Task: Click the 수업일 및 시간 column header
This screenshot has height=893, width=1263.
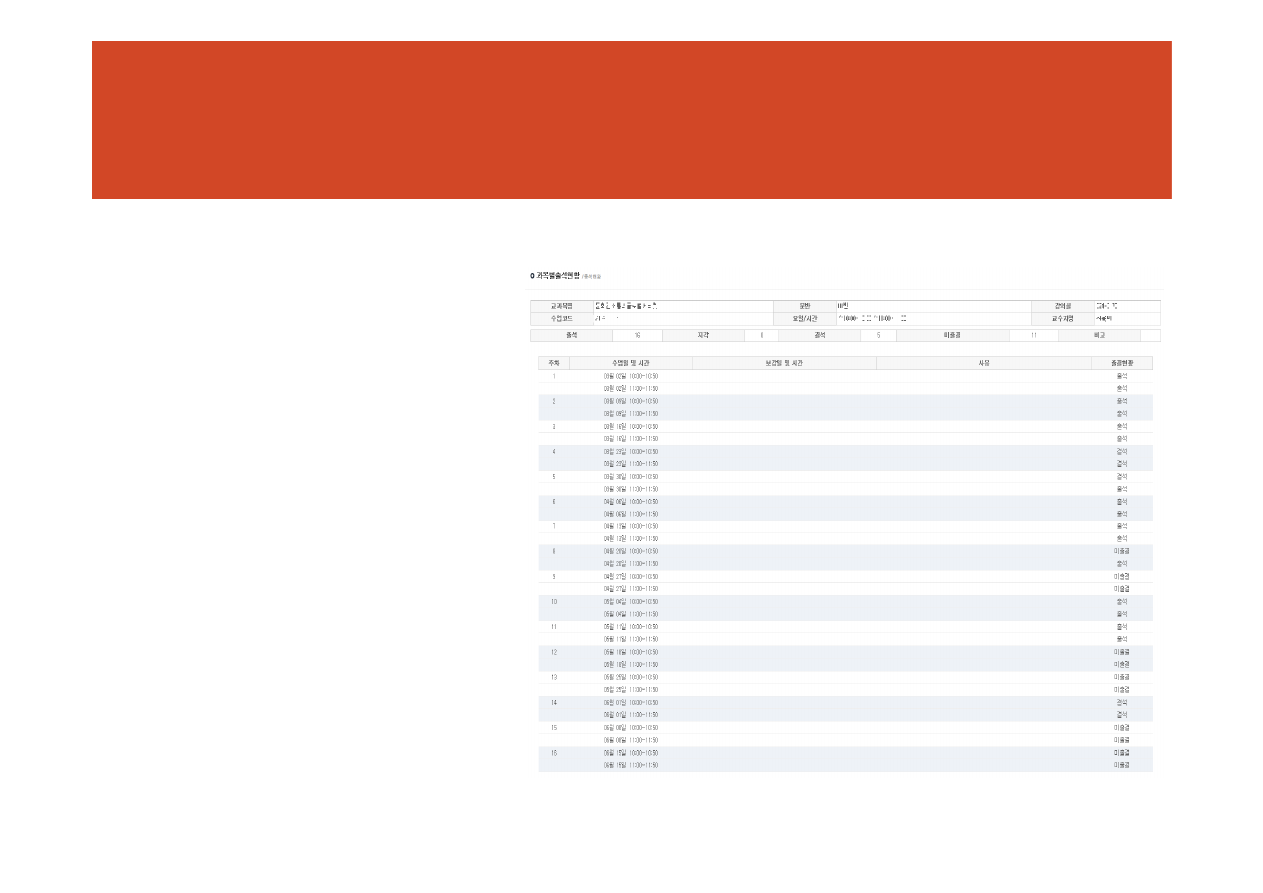Action: 630,363
